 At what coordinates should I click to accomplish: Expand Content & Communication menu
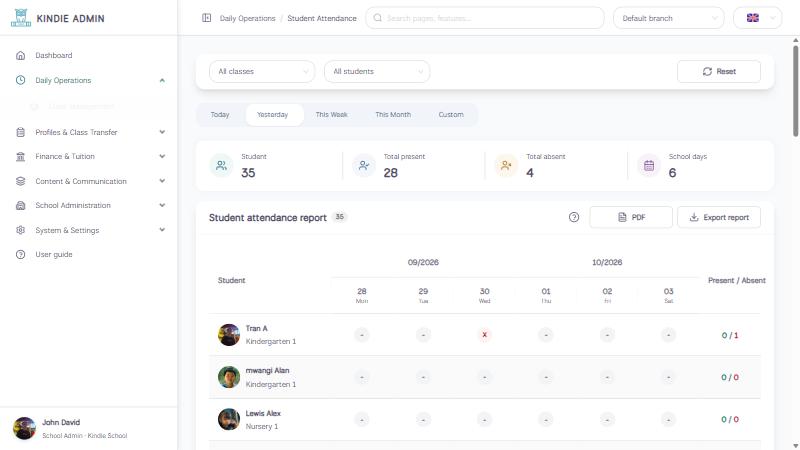(x=162, y=181)
